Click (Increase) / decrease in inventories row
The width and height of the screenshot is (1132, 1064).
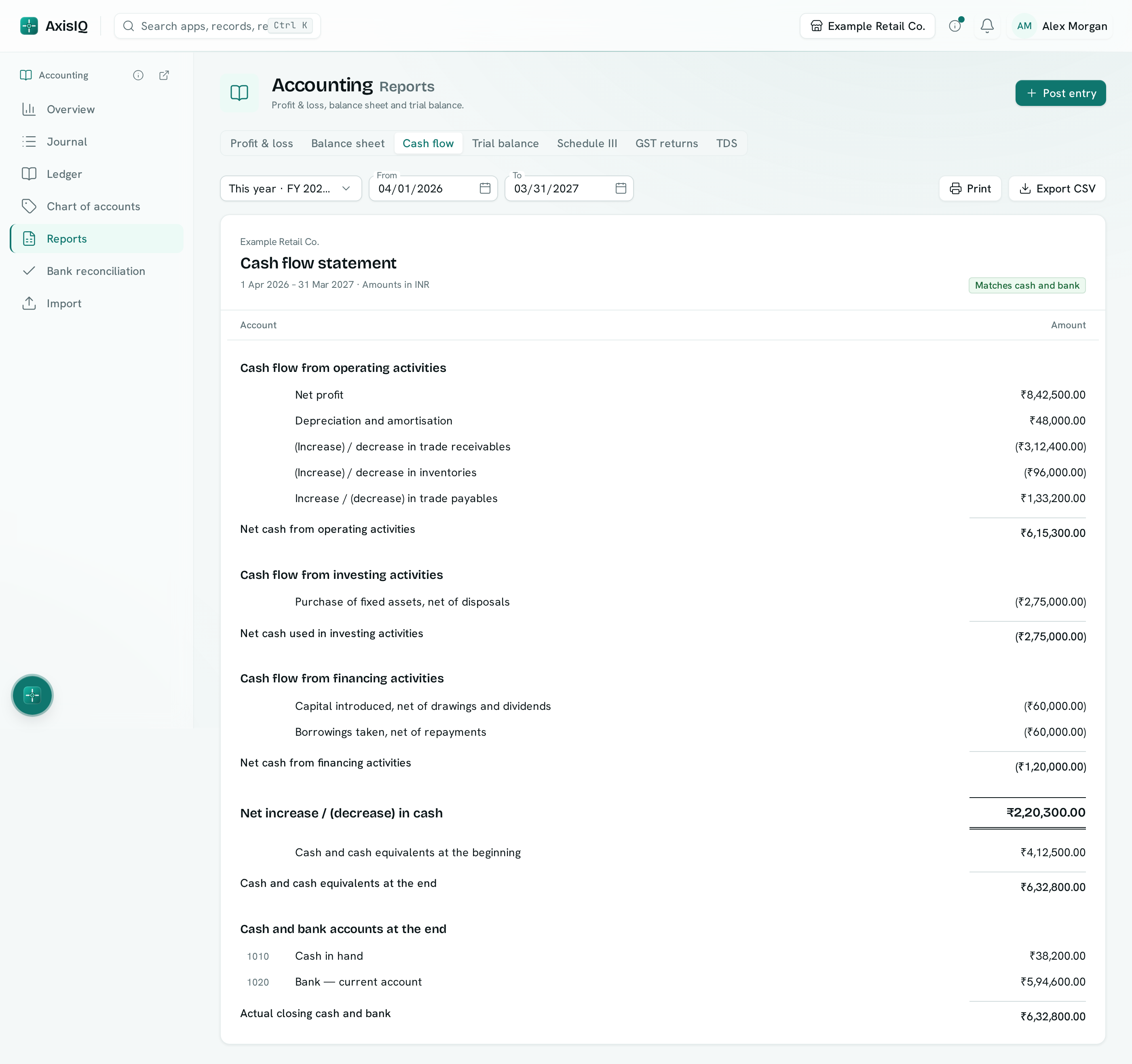(x=663, y=473)
